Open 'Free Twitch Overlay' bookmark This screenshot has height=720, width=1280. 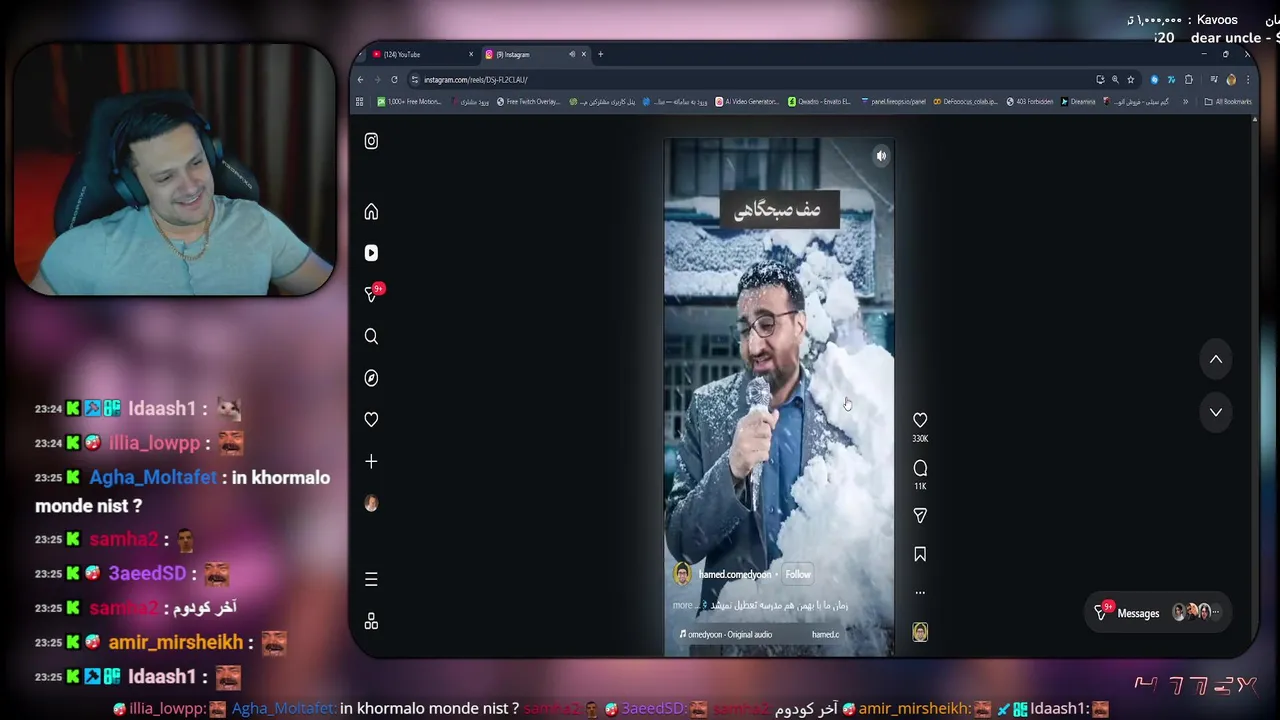529,102
